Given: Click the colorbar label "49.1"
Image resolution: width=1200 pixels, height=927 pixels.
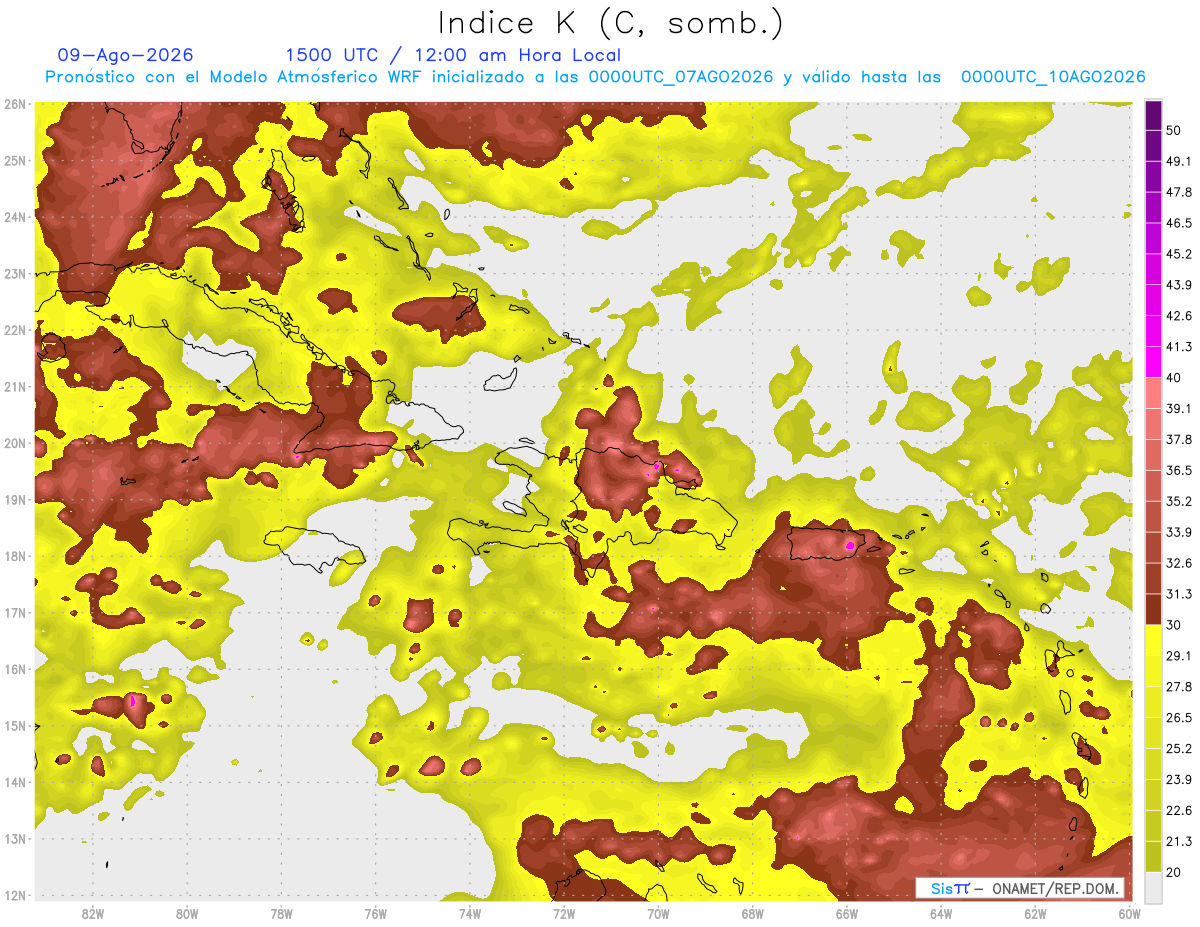Looking at the screenshot, I should (x=1178, y=161).
